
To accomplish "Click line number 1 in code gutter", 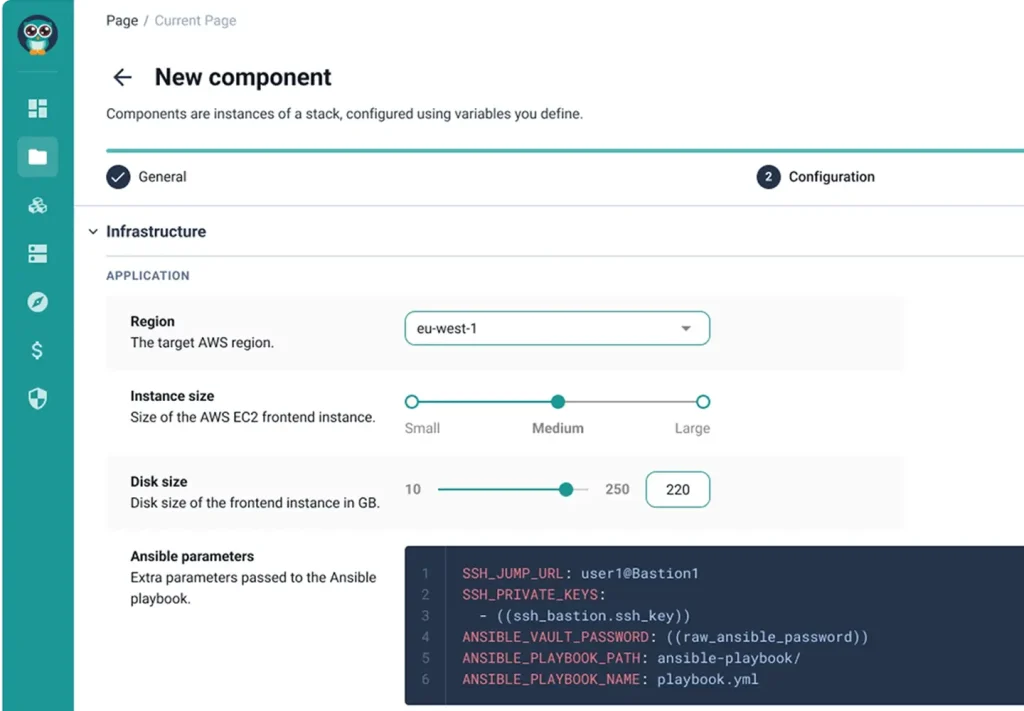I will 425,573.
